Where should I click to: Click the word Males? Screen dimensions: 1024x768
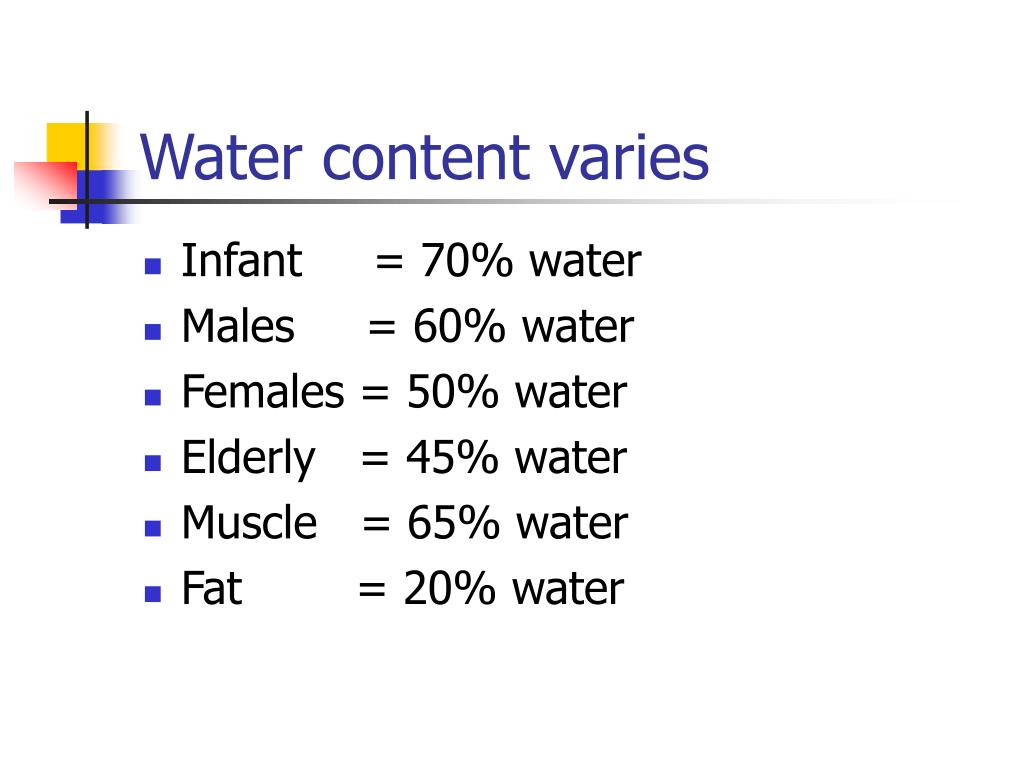point(238,326)
